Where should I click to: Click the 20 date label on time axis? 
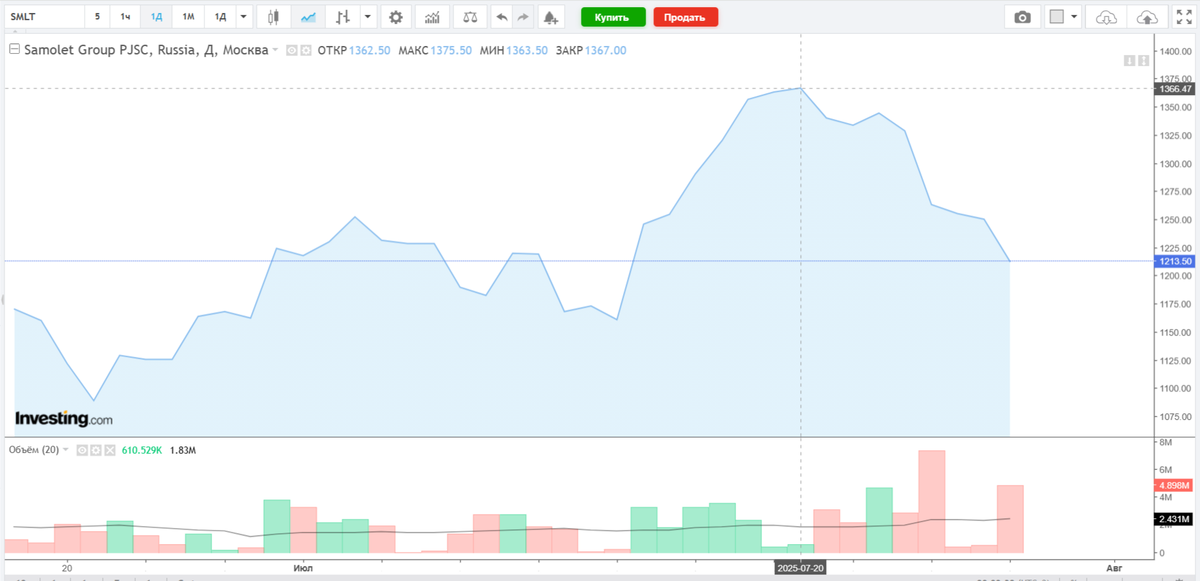(x=67, y=567)
